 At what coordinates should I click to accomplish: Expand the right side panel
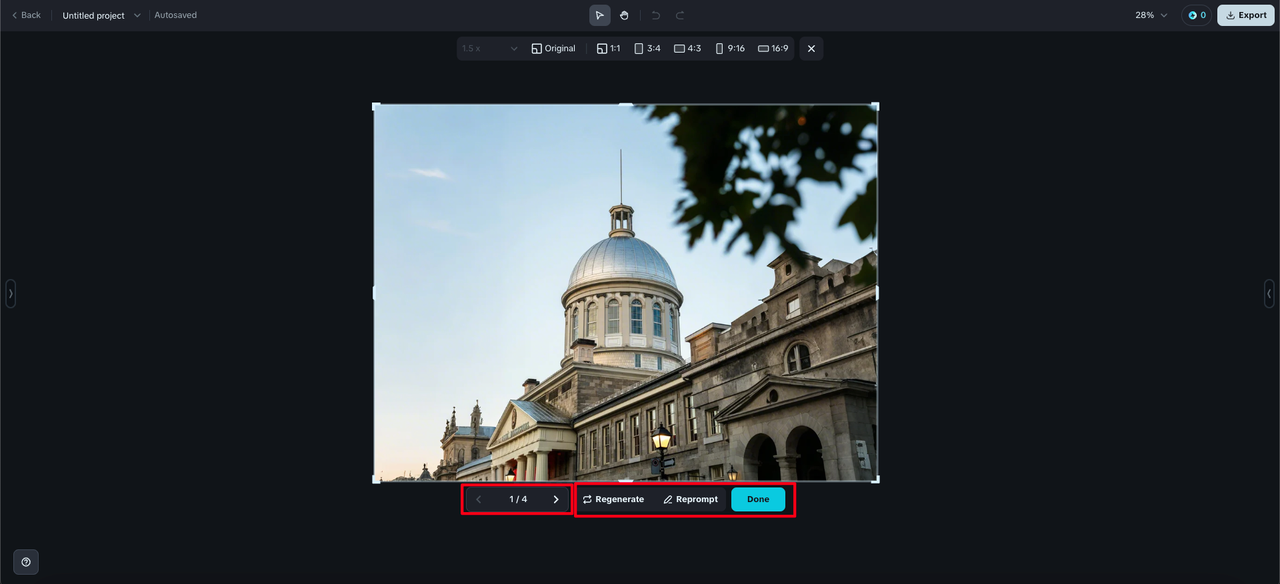pos(1269,293)
